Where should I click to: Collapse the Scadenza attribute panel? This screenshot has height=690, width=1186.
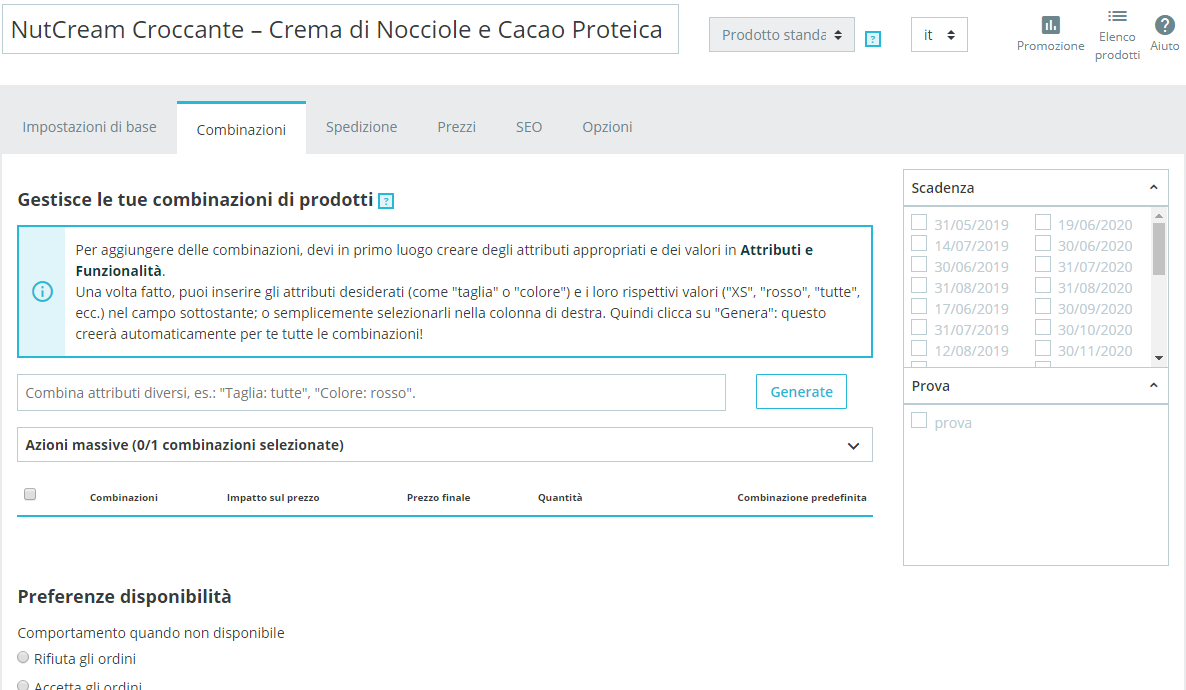[x=1153, y=188]
